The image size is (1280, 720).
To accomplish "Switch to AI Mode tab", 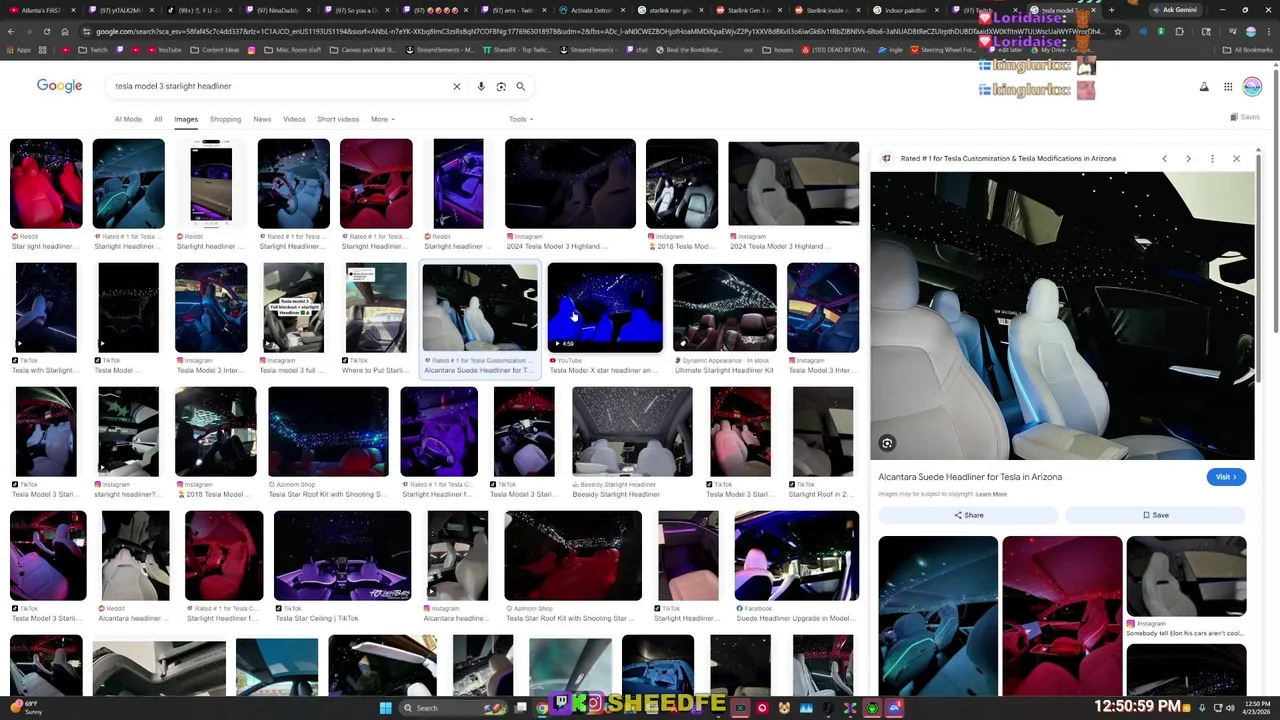I will click(x=128, y=119).
